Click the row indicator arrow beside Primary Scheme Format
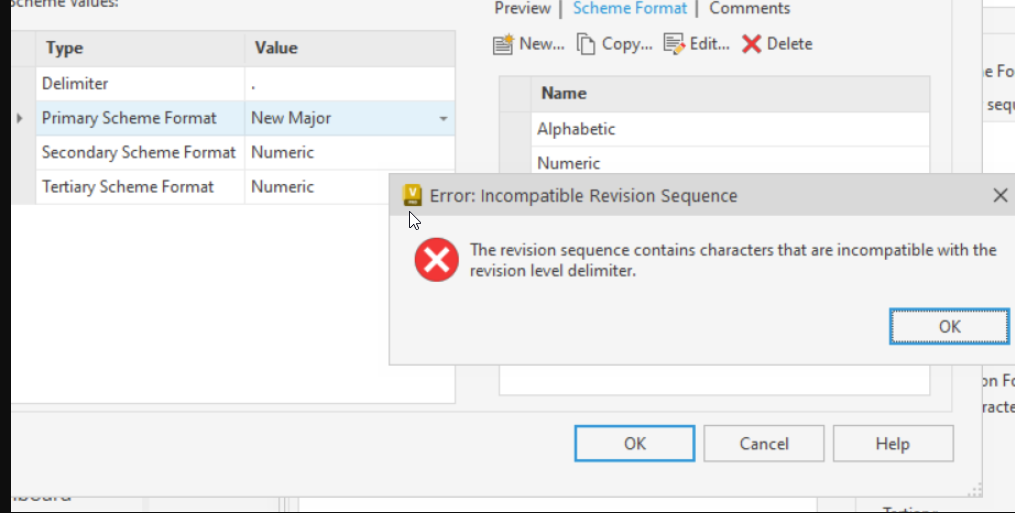 20,119
